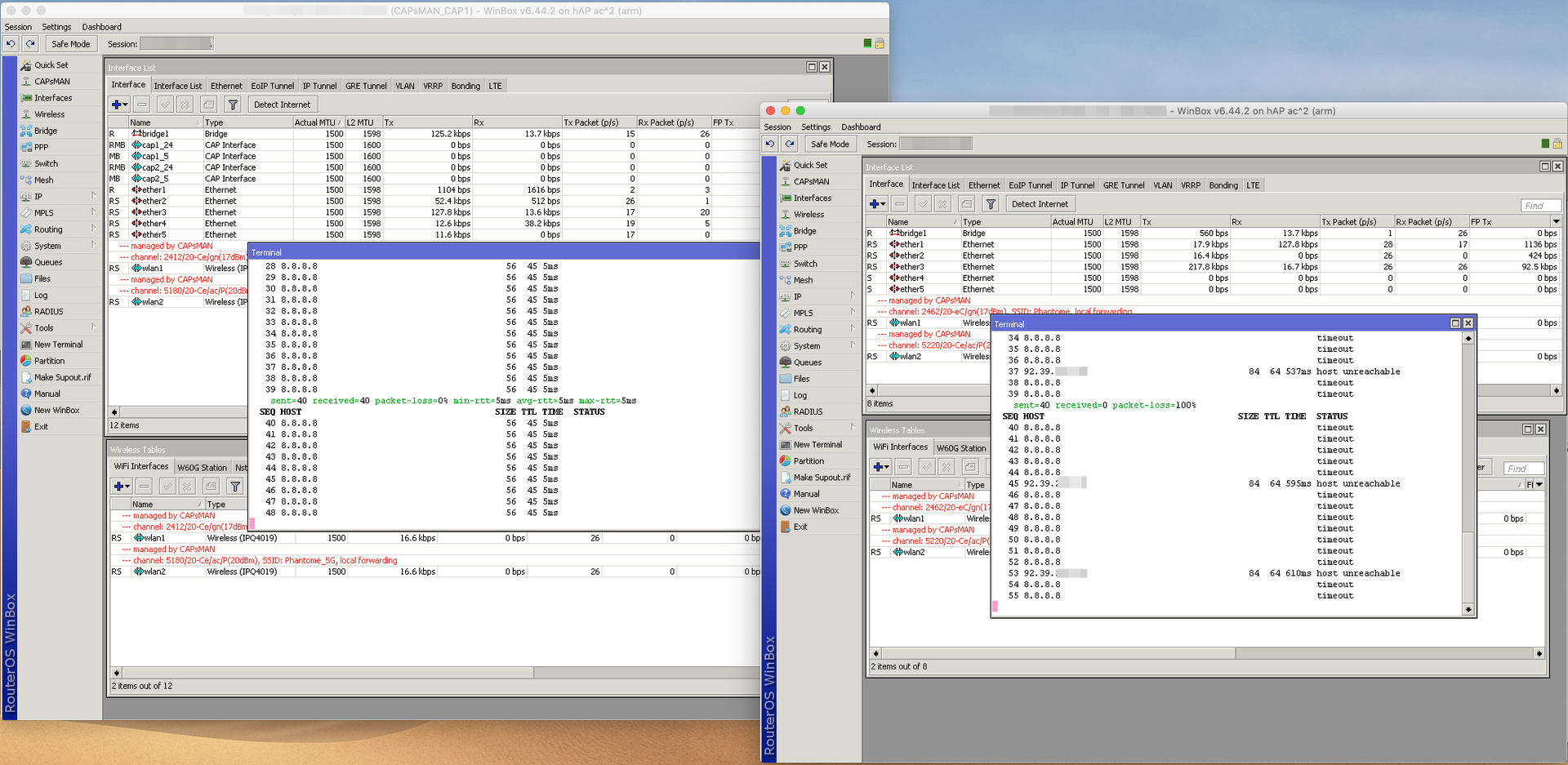Switch to Ethernet tab in left Interface List
This screenshot has height=765, width=1568.
226,86
